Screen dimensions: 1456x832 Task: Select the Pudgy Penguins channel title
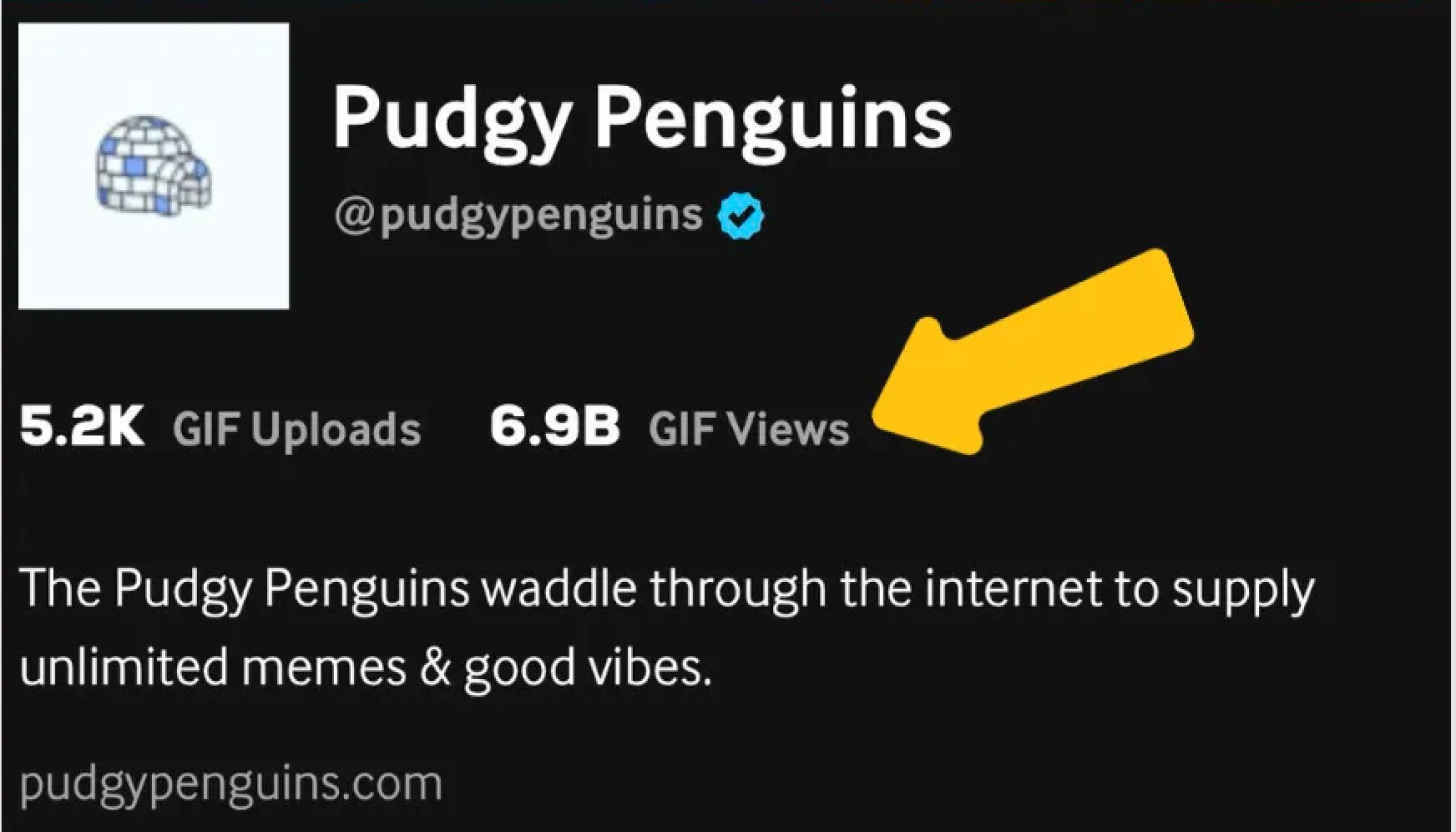point(641,118)
